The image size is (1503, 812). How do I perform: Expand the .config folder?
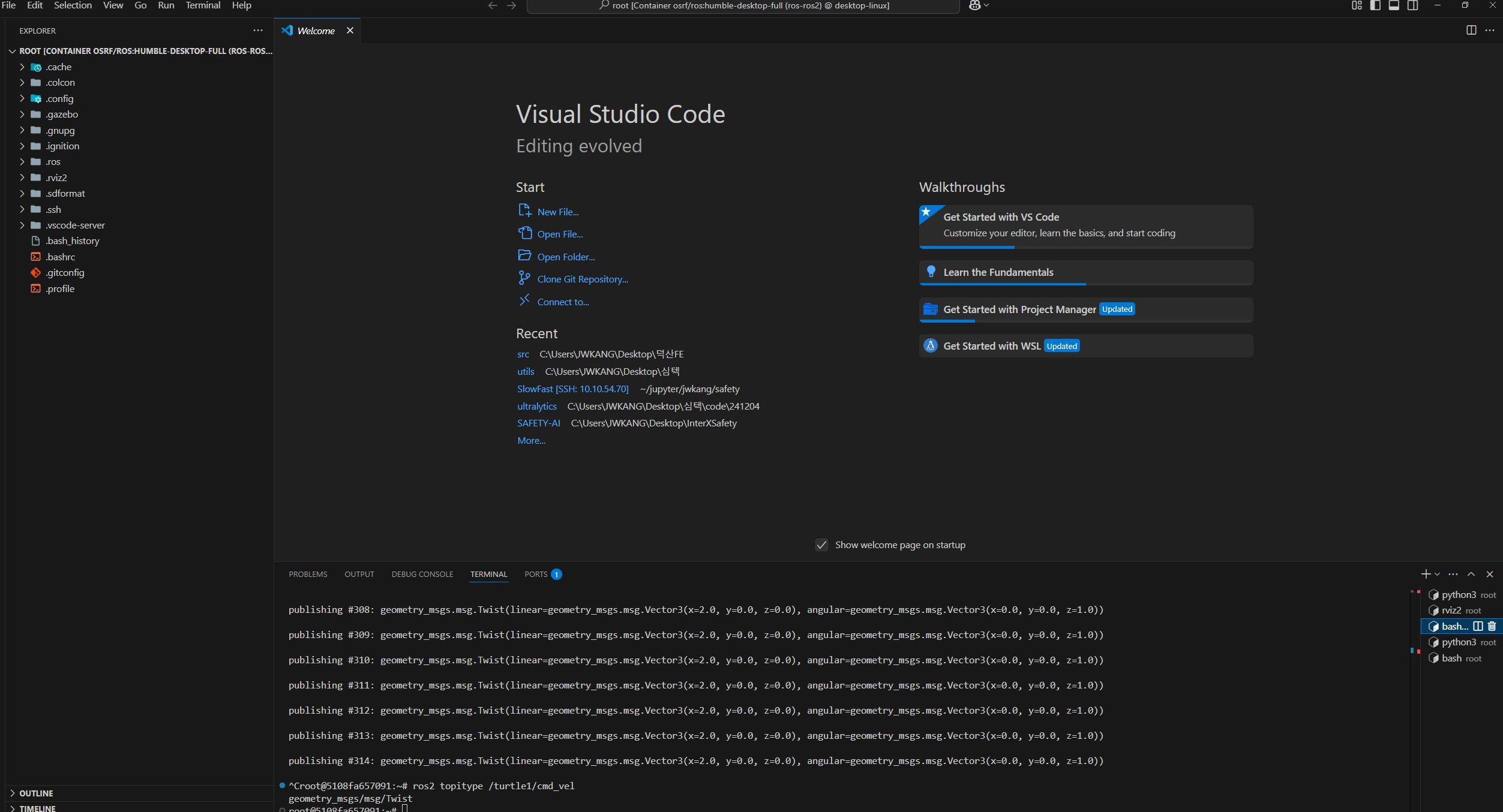click(x=59, y=99)
